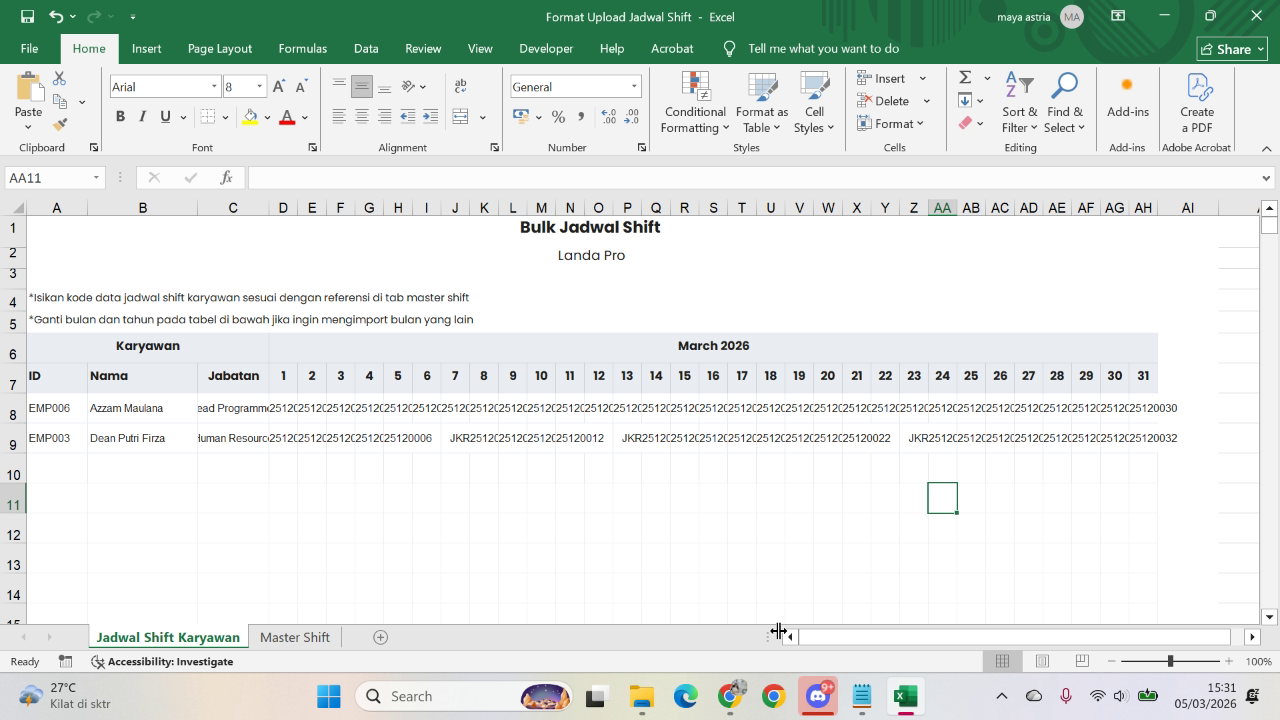The image size is (1280, 720).
Task: Apply the red Font Color swatch
Action: tap(287, 117)
